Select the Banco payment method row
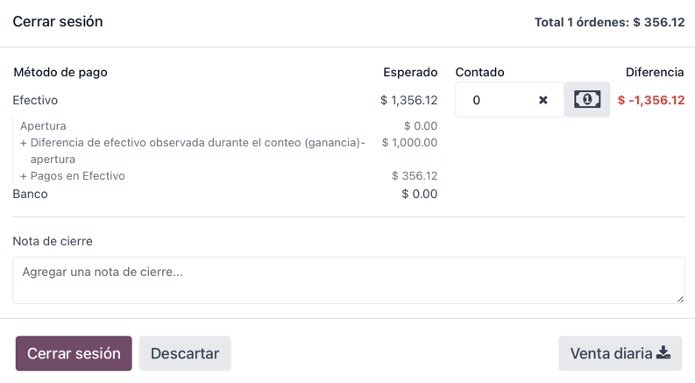Image resolution: width=695 pixels, height=383 pixels. 225,194
